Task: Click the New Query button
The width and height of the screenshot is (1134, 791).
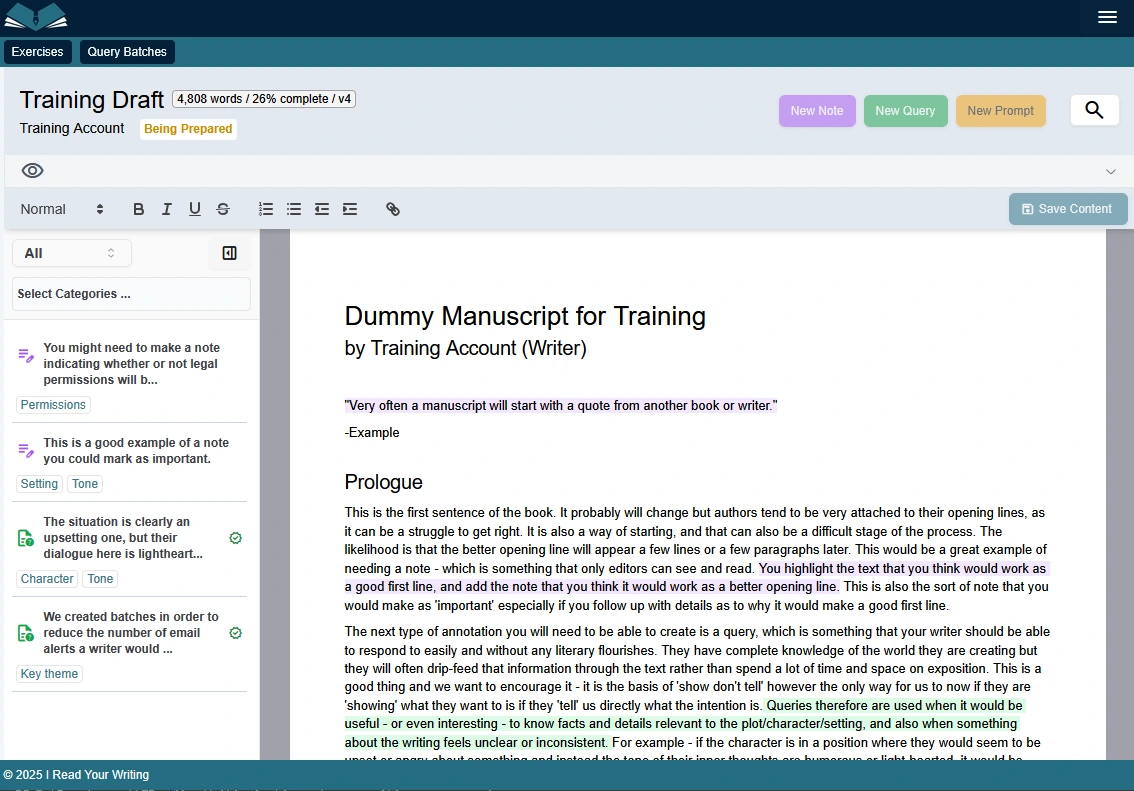Action: click(x=905, y=110)
